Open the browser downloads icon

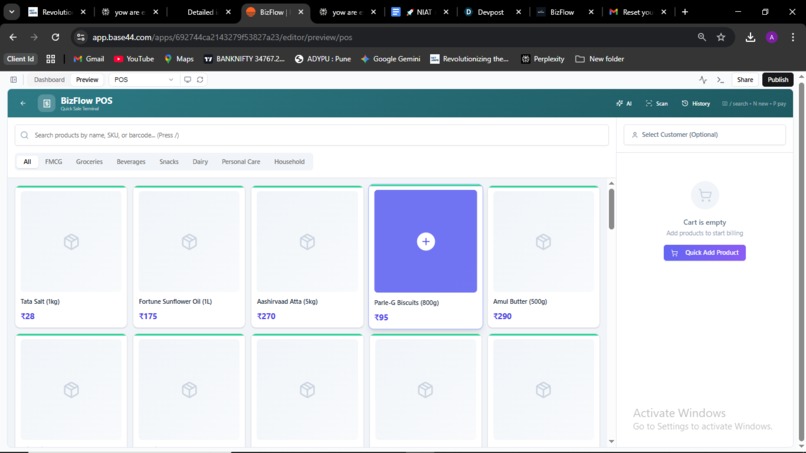[750, 37]
